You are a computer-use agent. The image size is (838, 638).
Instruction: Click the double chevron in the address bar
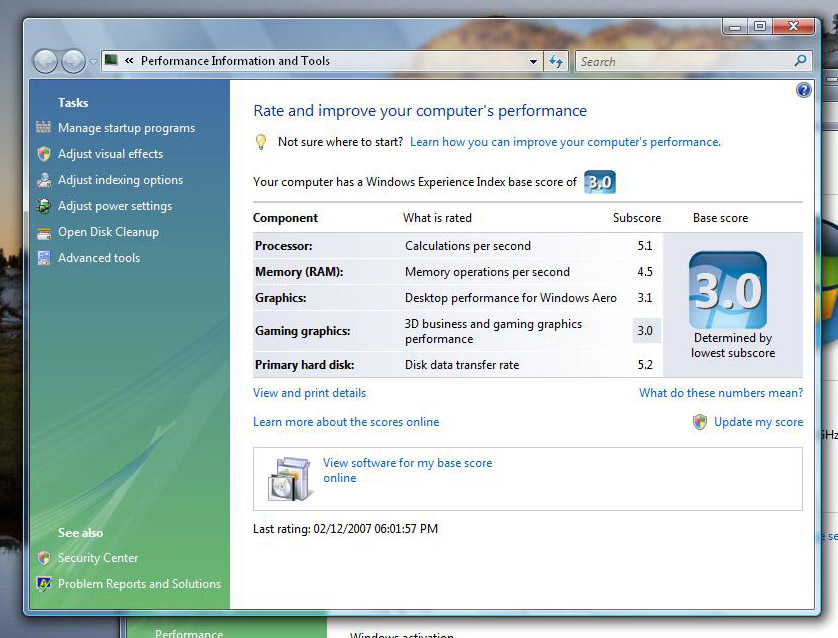pyautogui.click(x=129, y=61)
